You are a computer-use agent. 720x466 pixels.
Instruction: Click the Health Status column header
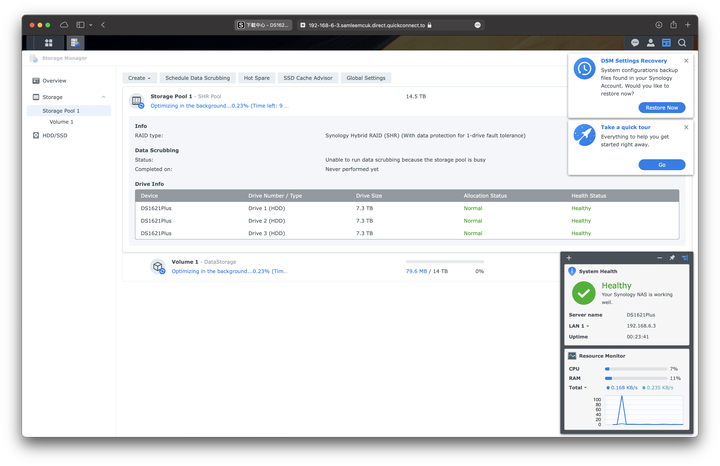589,196
